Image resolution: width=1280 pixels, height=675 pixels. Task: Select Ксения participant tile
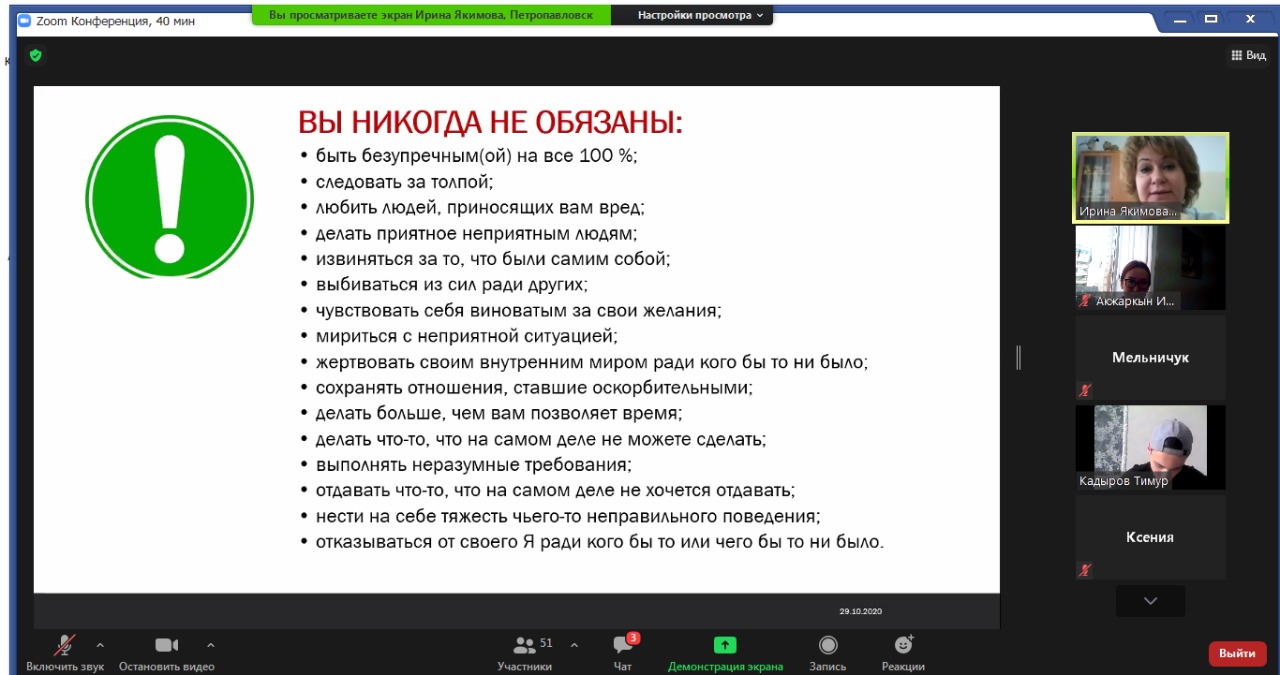(x=1151, y=537)
